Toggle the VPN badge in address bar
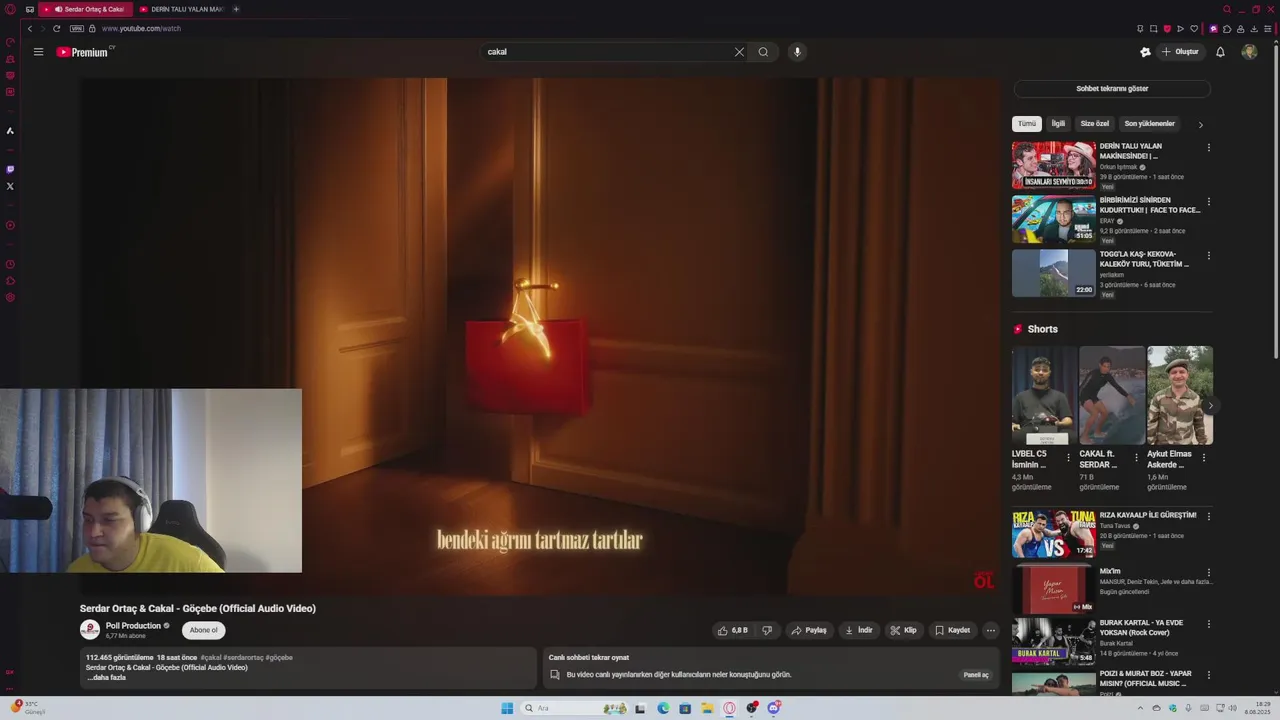Screen dimensions: 1280x720 (76, 29)
